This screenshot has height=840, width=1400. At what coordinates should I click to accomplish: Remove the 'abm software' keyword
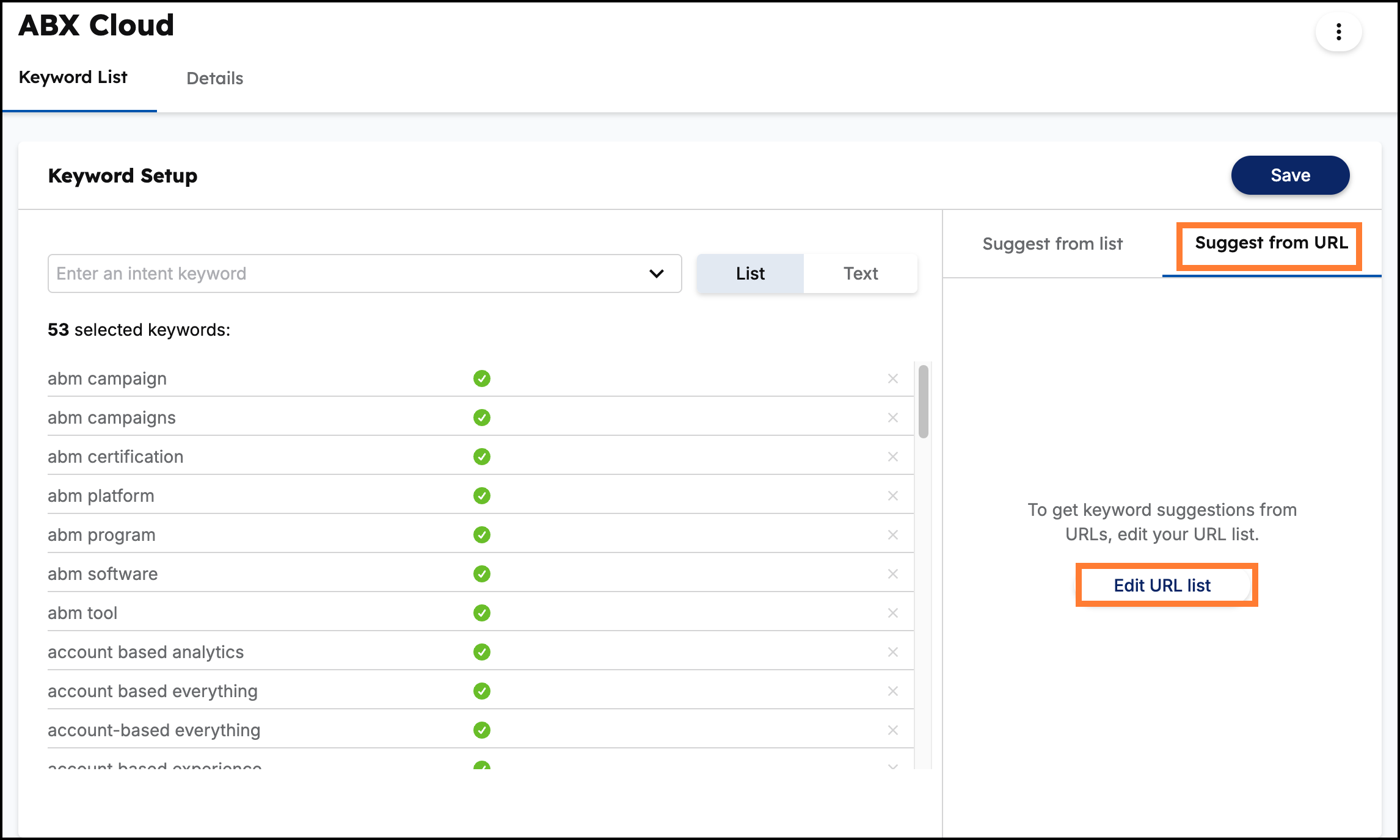point(892,574)
